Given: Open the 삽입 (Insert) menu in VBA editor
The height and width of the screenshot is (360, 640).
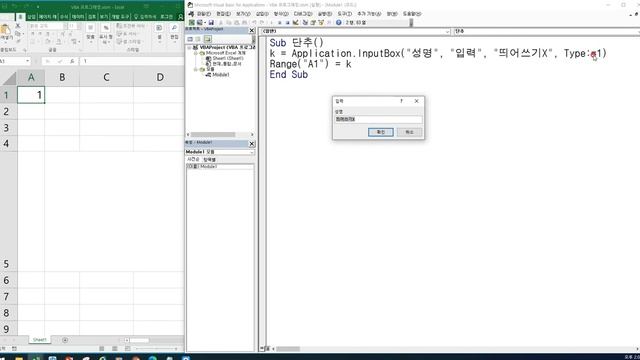Looking at the screenshot, I should pyautogui.click(x=262, y=14).
